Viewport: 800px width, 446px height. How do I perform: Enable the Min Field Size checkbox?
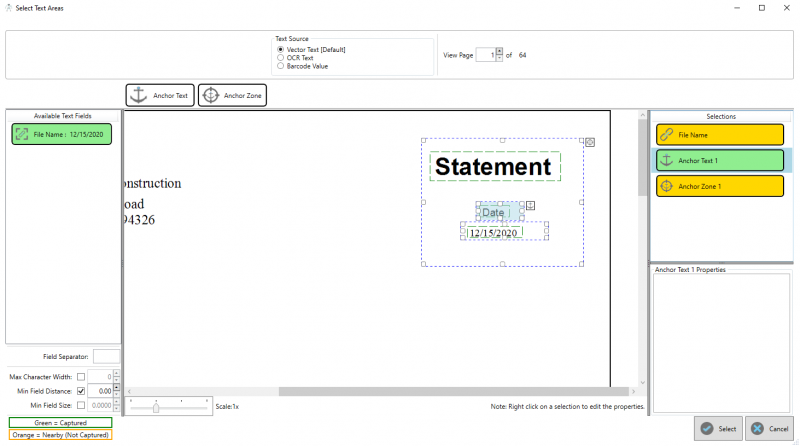click(81, 405)
